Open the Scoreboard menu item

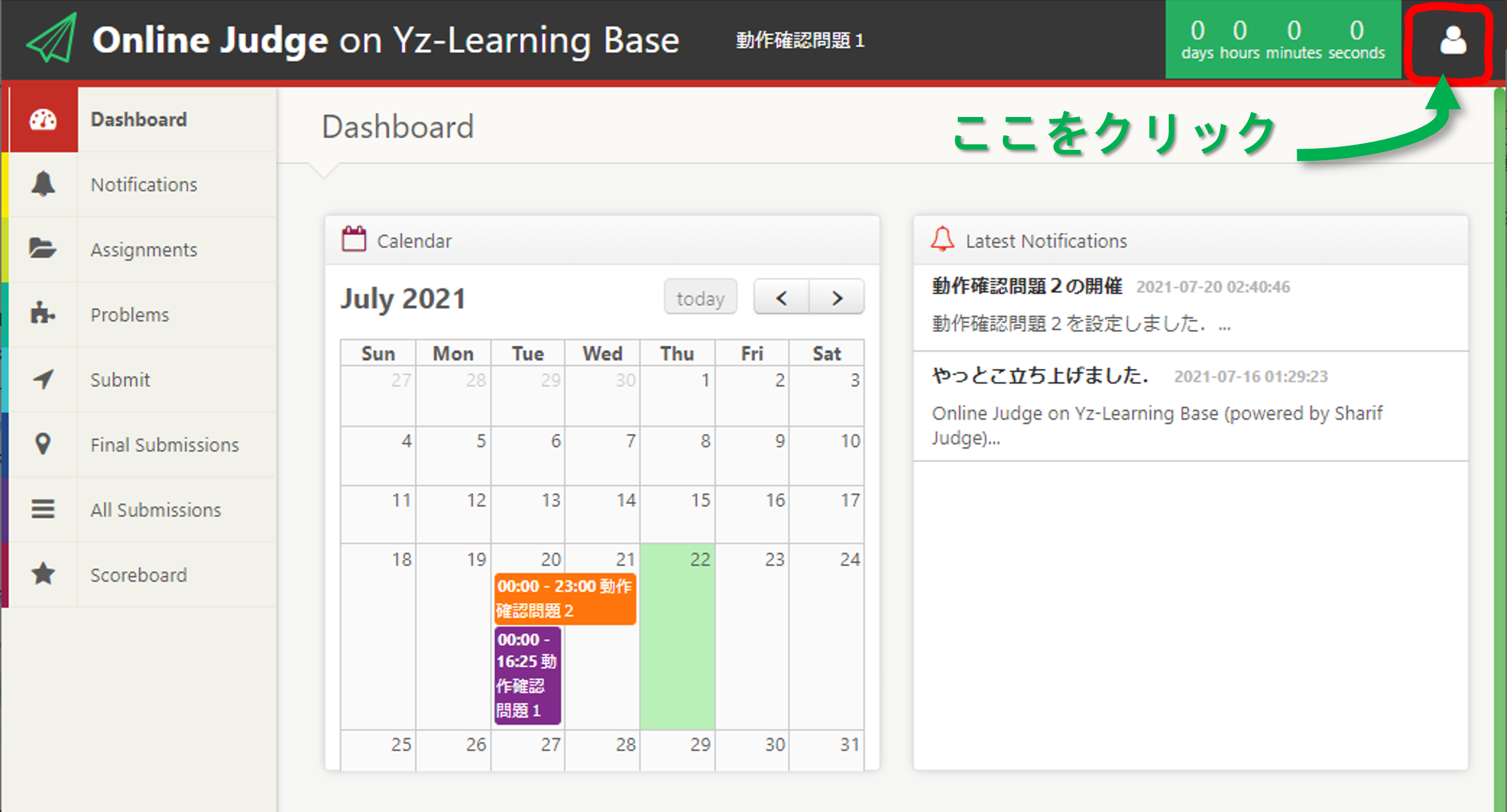(x=139, y=575)
